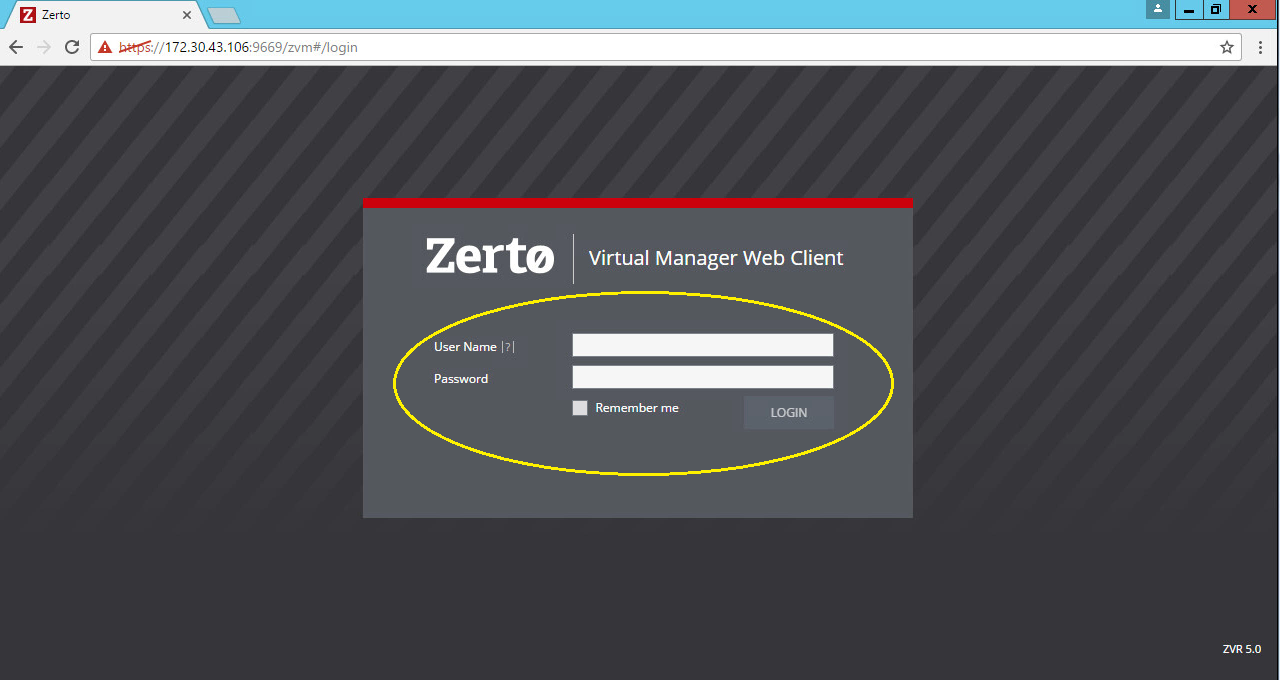
Task: Click the browser back arrow
Action: pyautogui.click(x=16, y=47)
